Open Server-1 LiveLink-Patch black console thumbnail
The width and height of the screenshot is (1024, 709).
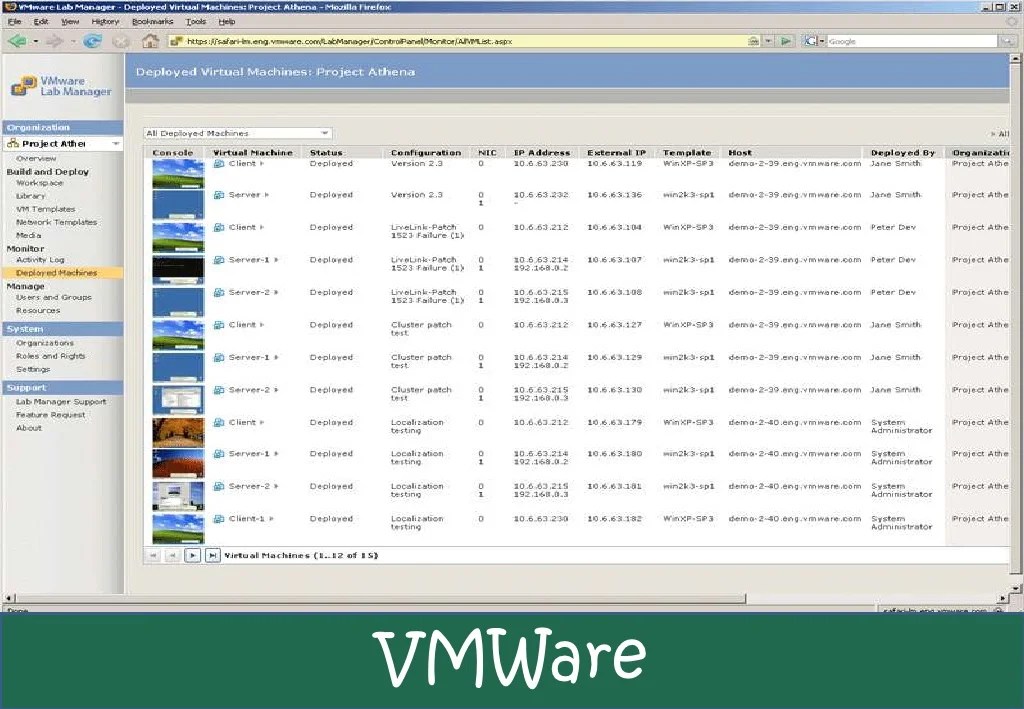[x=178, y=270]
